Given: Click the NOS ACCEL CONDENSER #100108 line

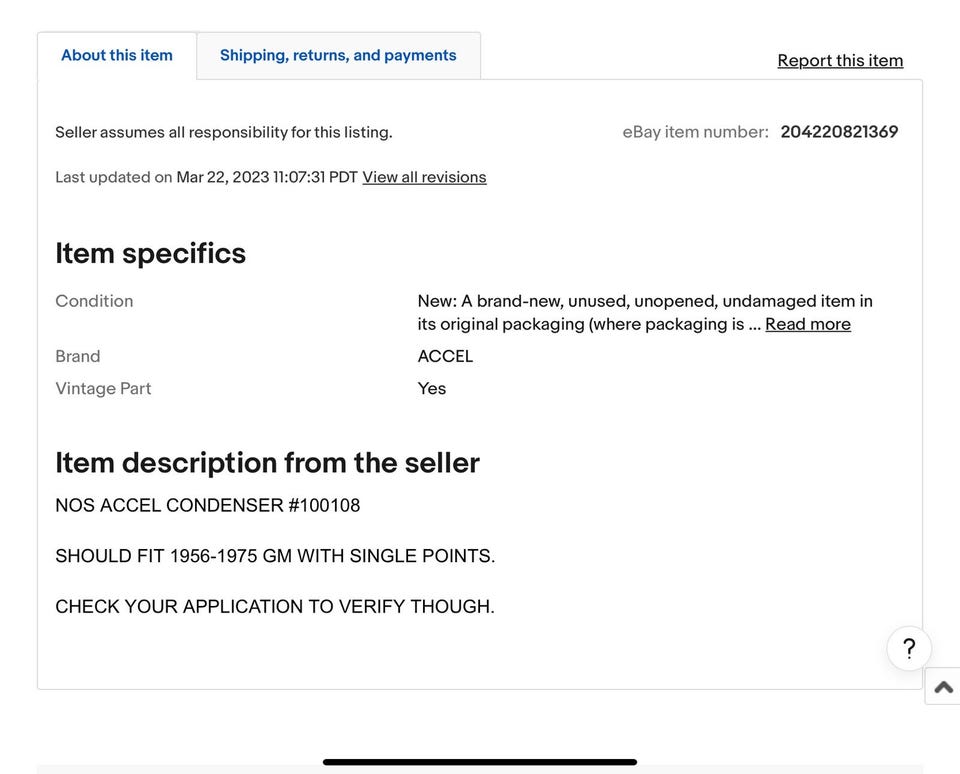Looking at the screenshot, I should (x=207, y=506).
